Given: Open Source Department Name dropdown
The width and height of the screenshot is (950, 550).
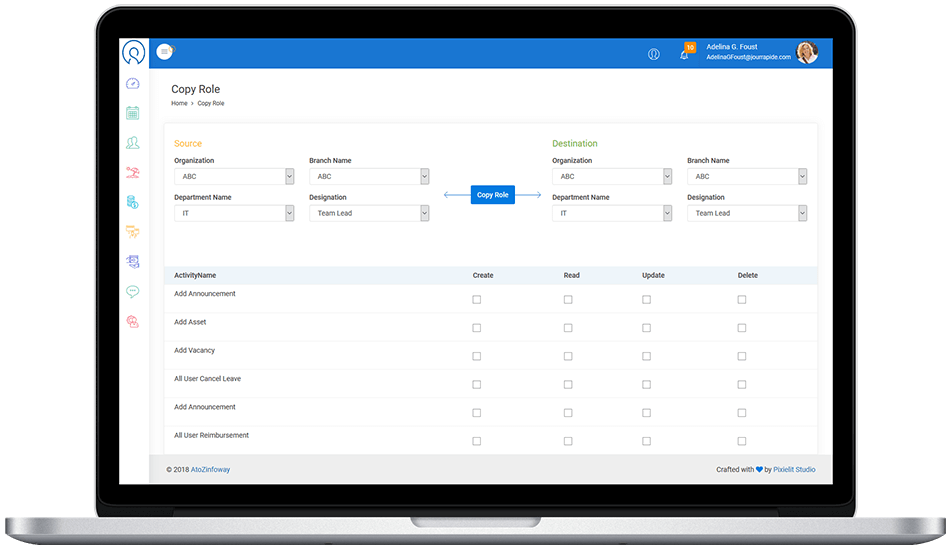Looking at the screenshot, I should coord(234,213).
